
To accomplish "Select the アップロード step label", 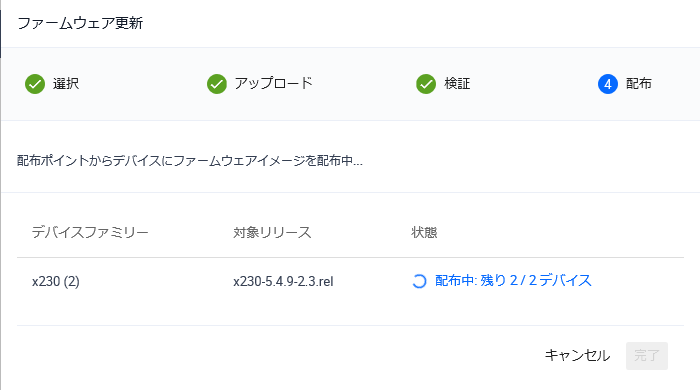I will (x=274, y=83).
